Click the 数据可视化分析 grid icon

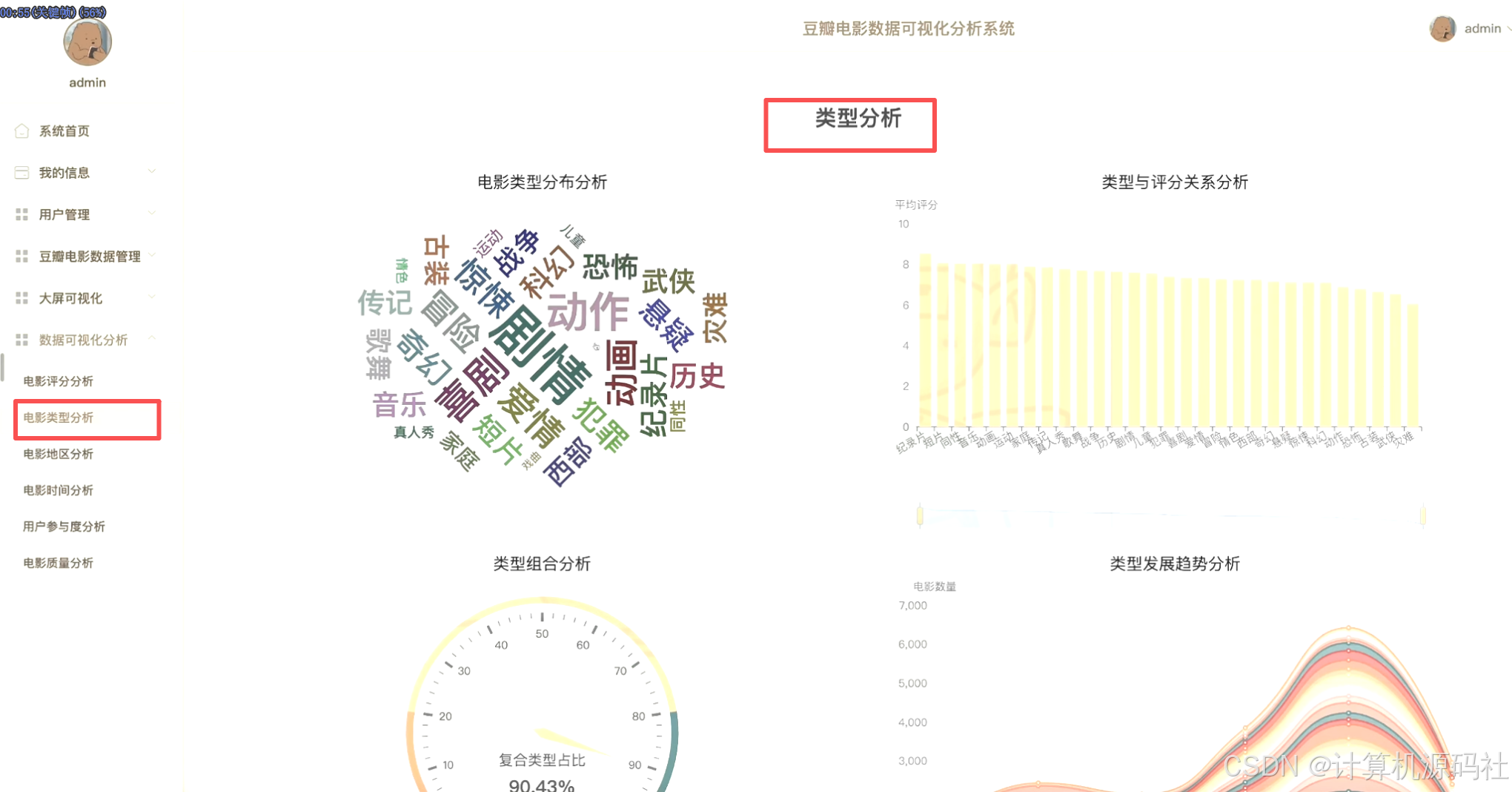pyautogui.click(x=21, y=340)
